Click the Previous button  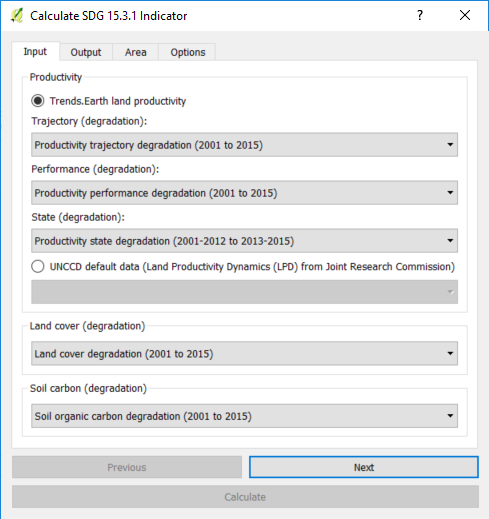[127, 467]
